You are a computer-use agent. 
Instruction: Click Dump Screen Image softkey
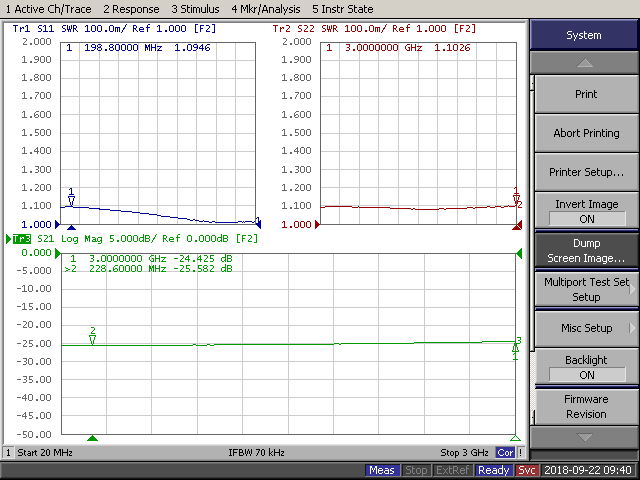[586, 250]
